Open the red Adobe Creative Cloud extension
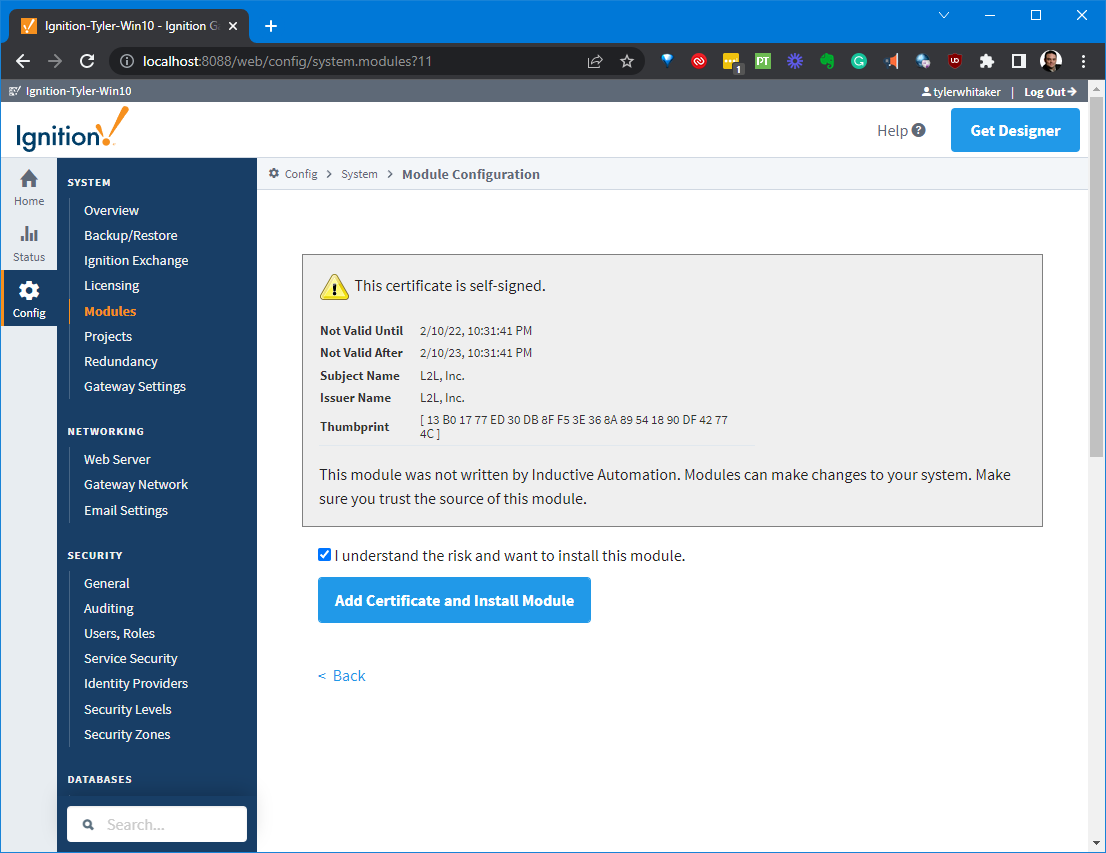This screenshot has height=853, width=1106. pyautogui.click(x=699, y=61)
